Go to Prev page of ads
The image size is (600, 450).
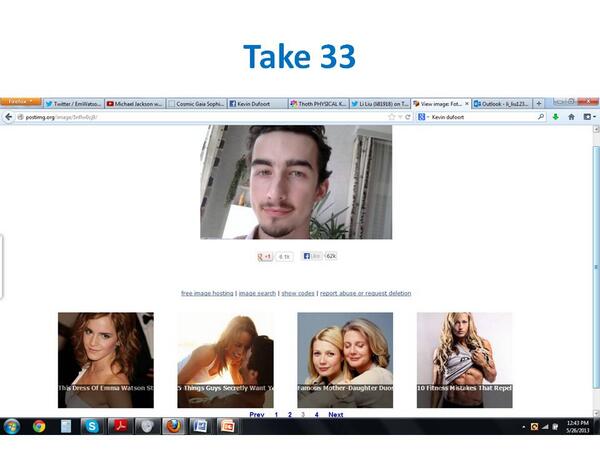point(257,414)
